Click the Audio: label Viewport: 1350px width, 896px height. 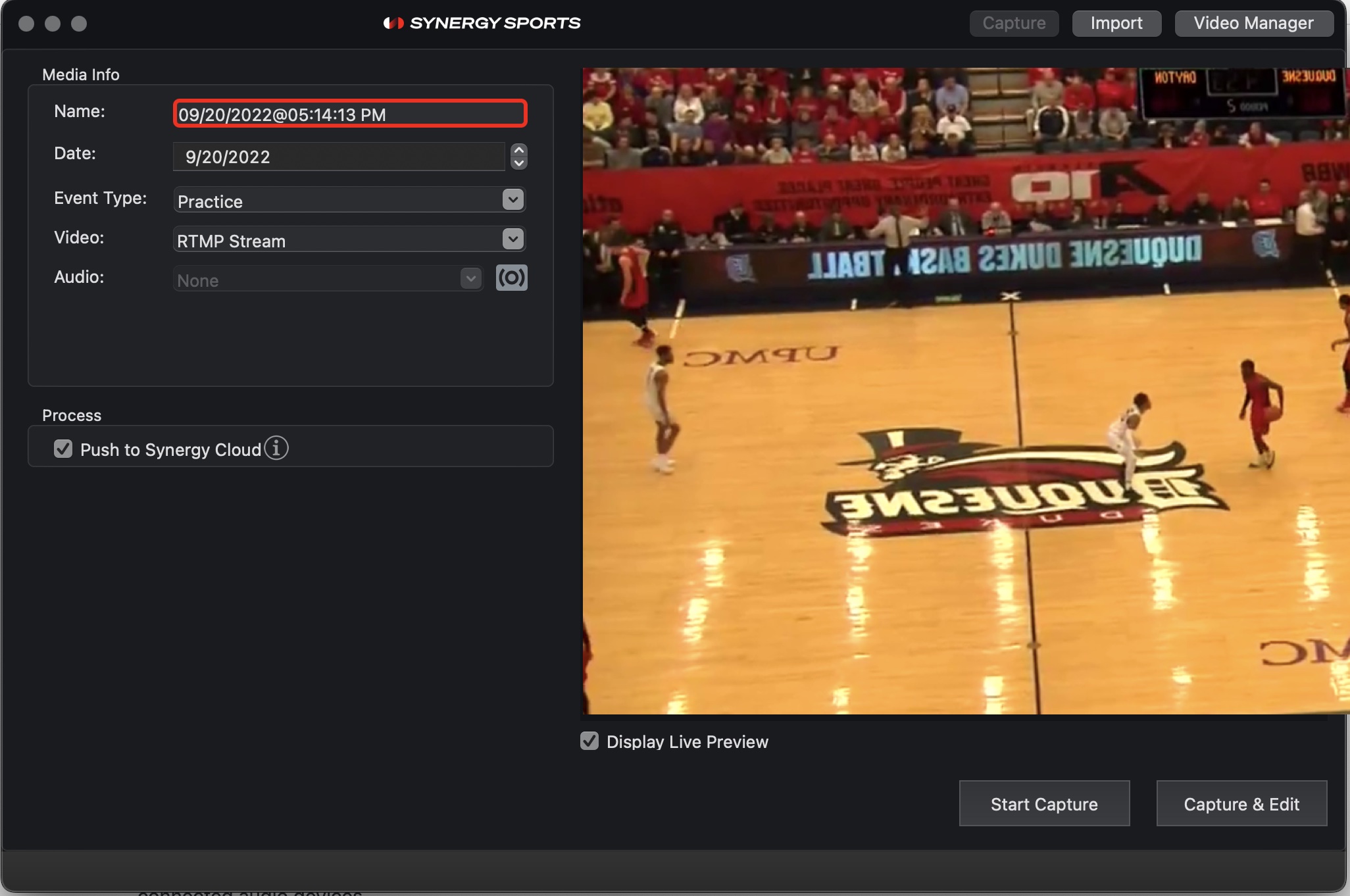pyautogui.click(x=79, y=277)
